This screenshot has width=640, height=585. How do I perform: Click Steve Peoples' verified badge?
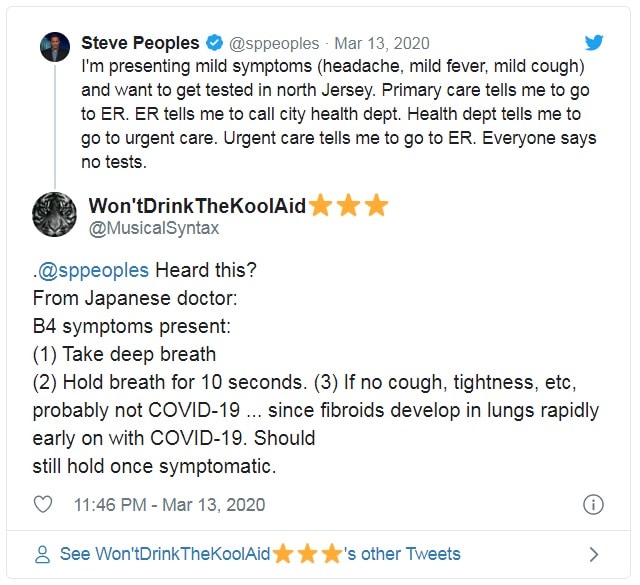[x=214, y=43]
